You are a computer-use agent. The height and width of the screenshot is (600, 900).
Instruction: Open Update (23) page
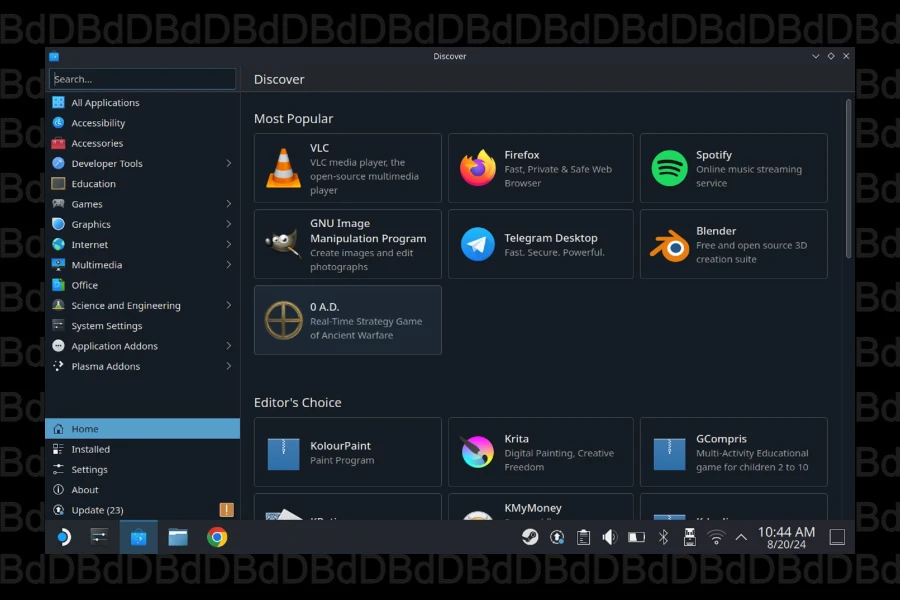(x=142, y=510)
